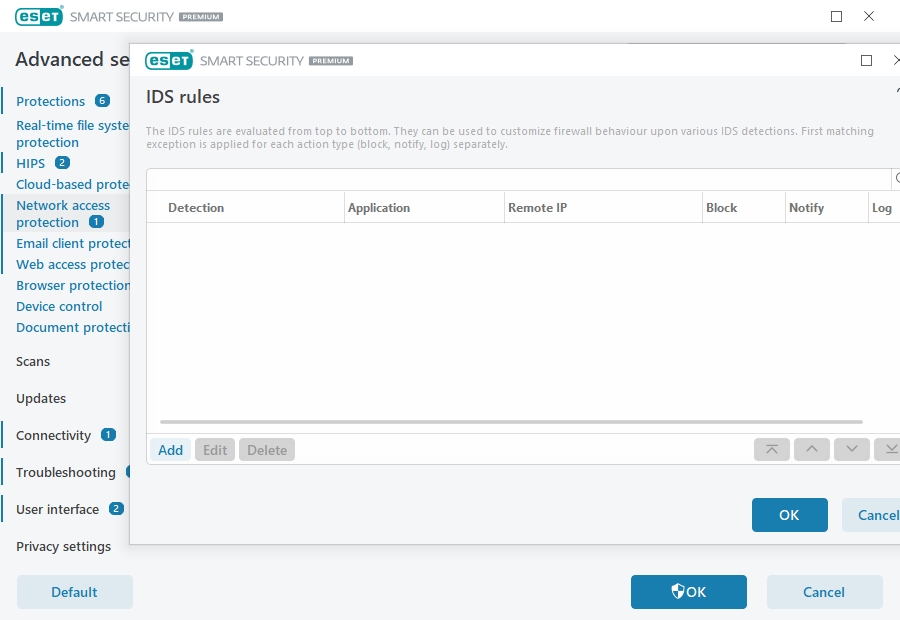
Task: Maximize the IDS rules dialog
Action: pyautogui.click(x=867, y=60)
